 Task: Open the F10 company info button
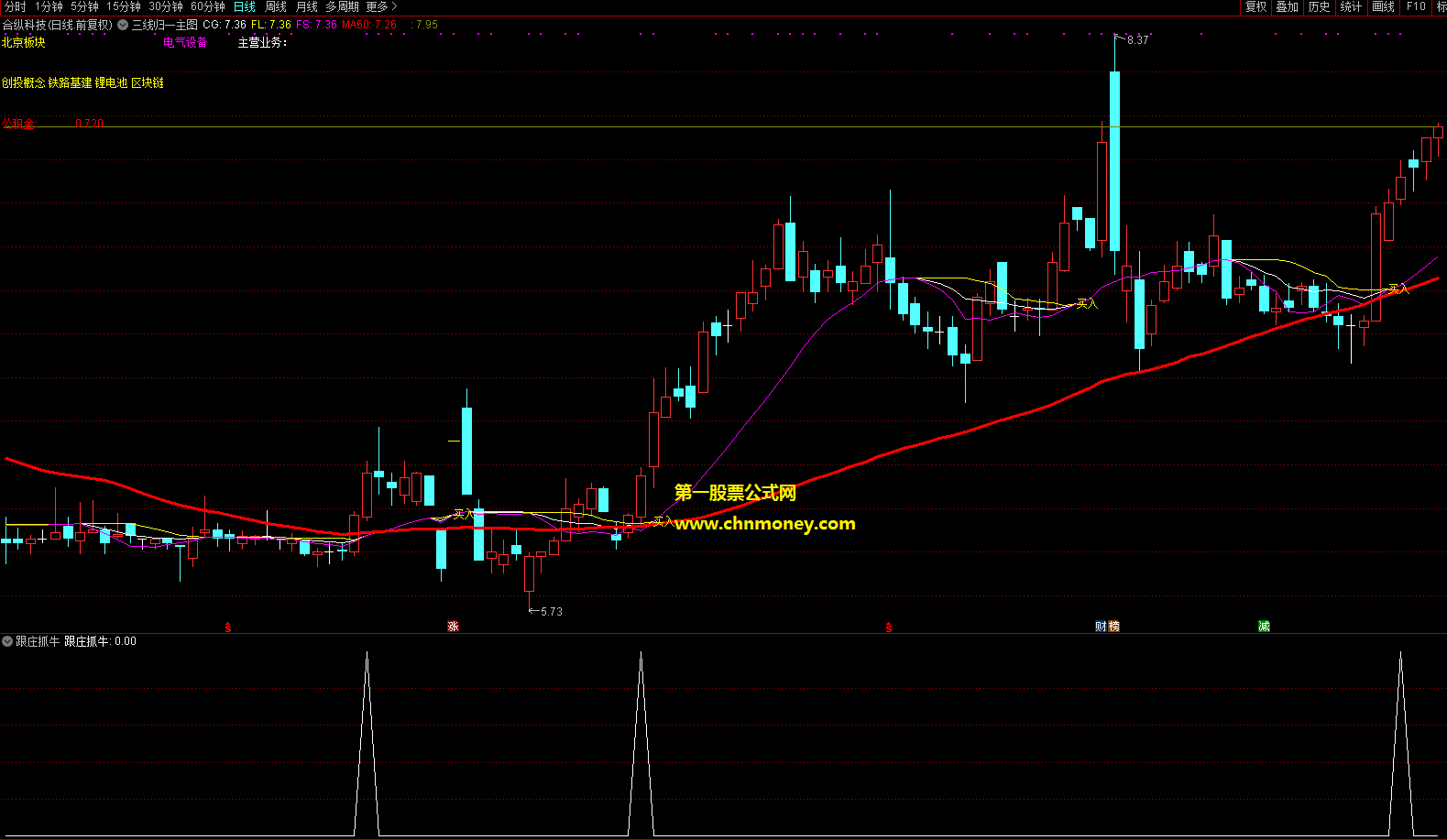click(1416, 6)
